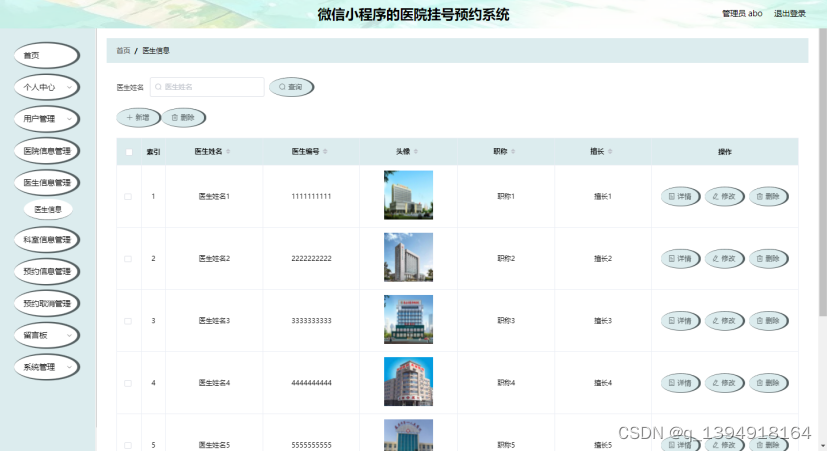This screenshot has height=451, width=827.
Task: Expand the 留言板 sidebar menu
Action: click(x=46, y=335)
